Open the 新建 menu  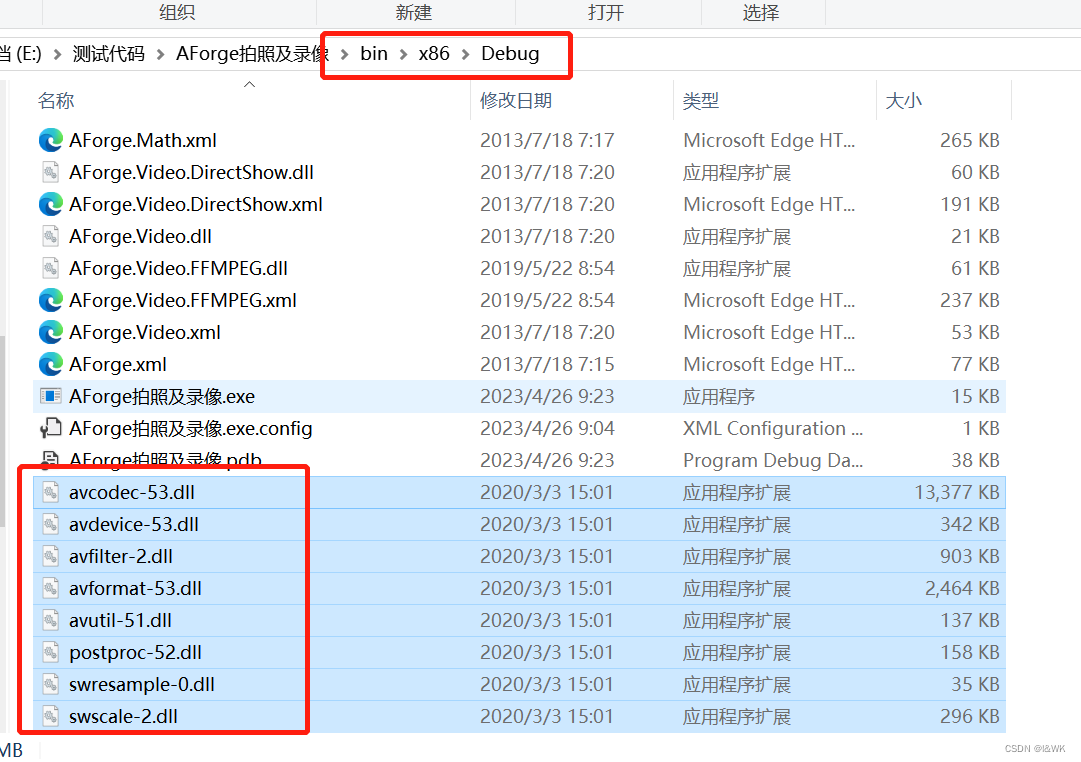point(414,12)
